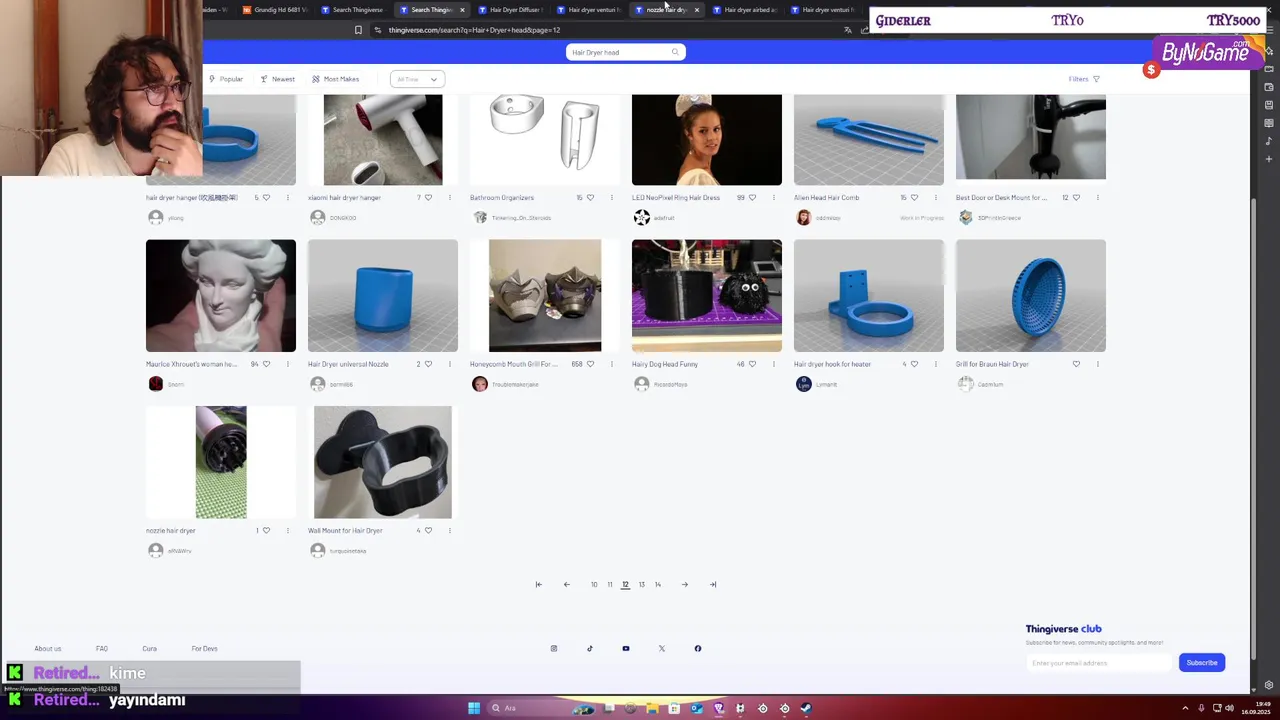
Task: Sort results by Popular
Action: point(226,79)
